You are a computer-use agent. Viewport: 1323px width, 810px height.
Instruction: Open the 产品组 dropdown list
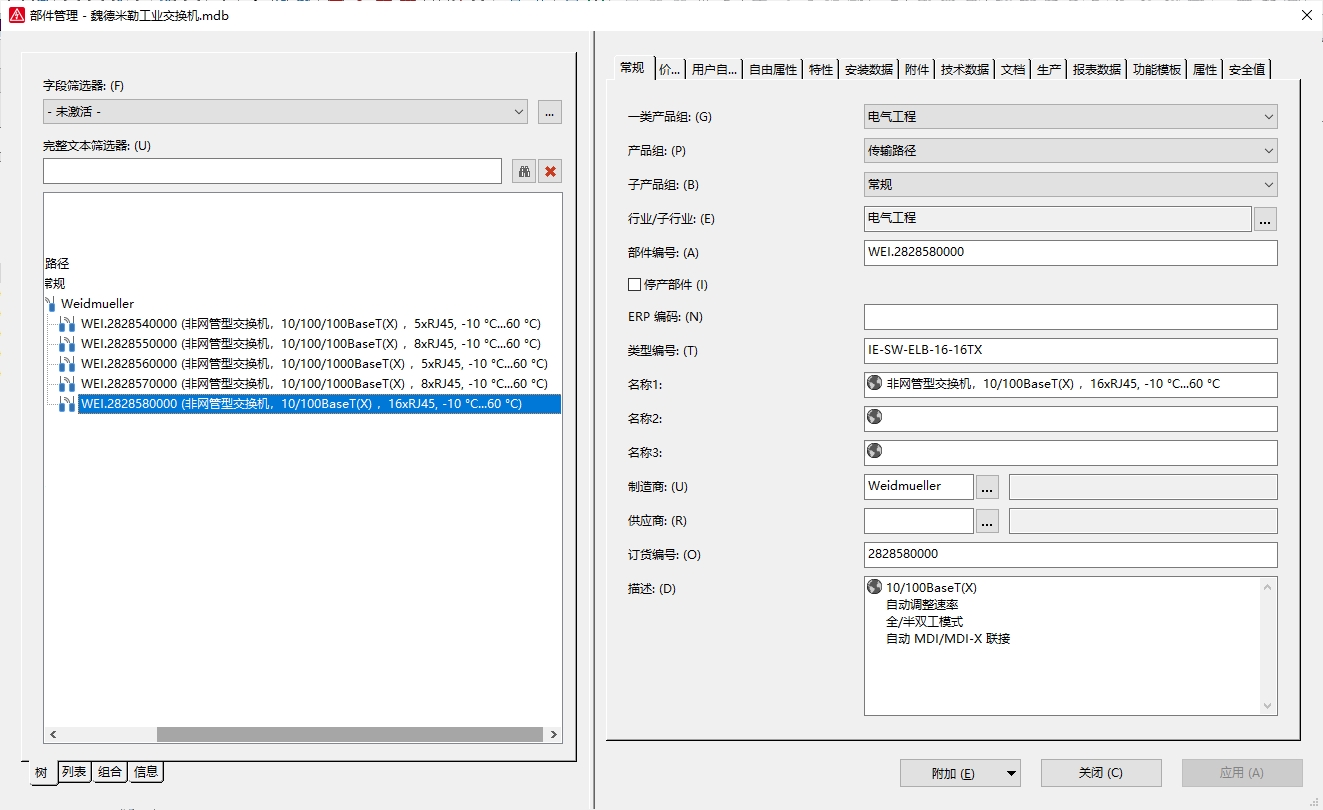pos(1268,151)
